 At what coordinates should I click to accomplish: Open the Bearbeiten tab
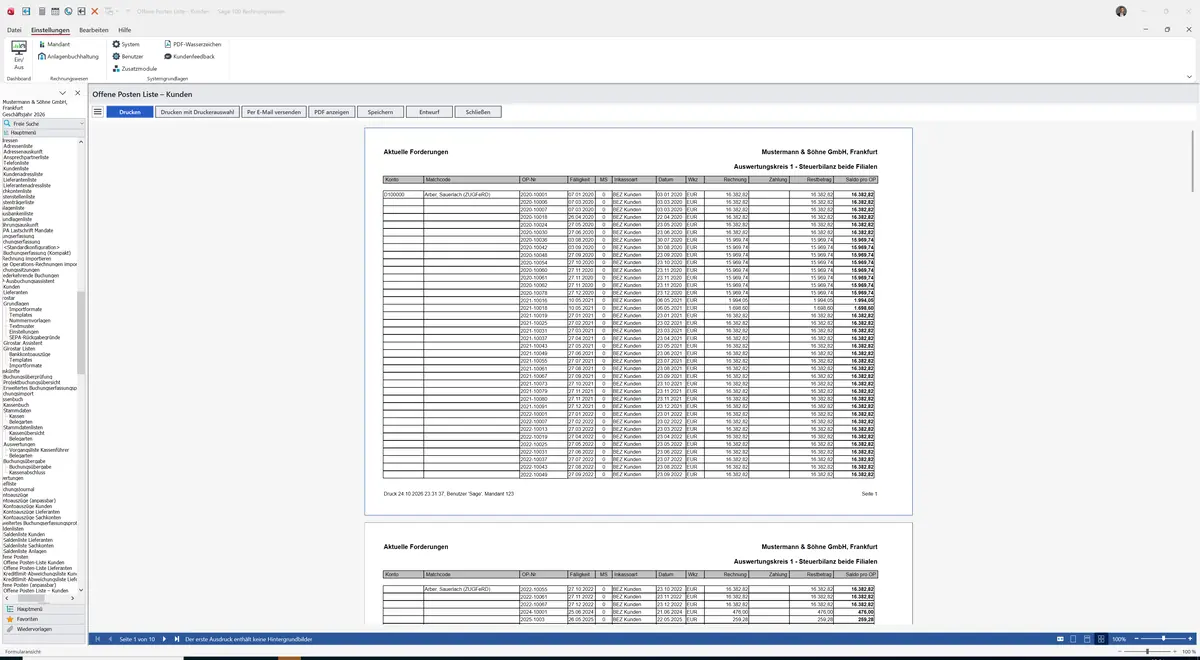coord(94,30)
